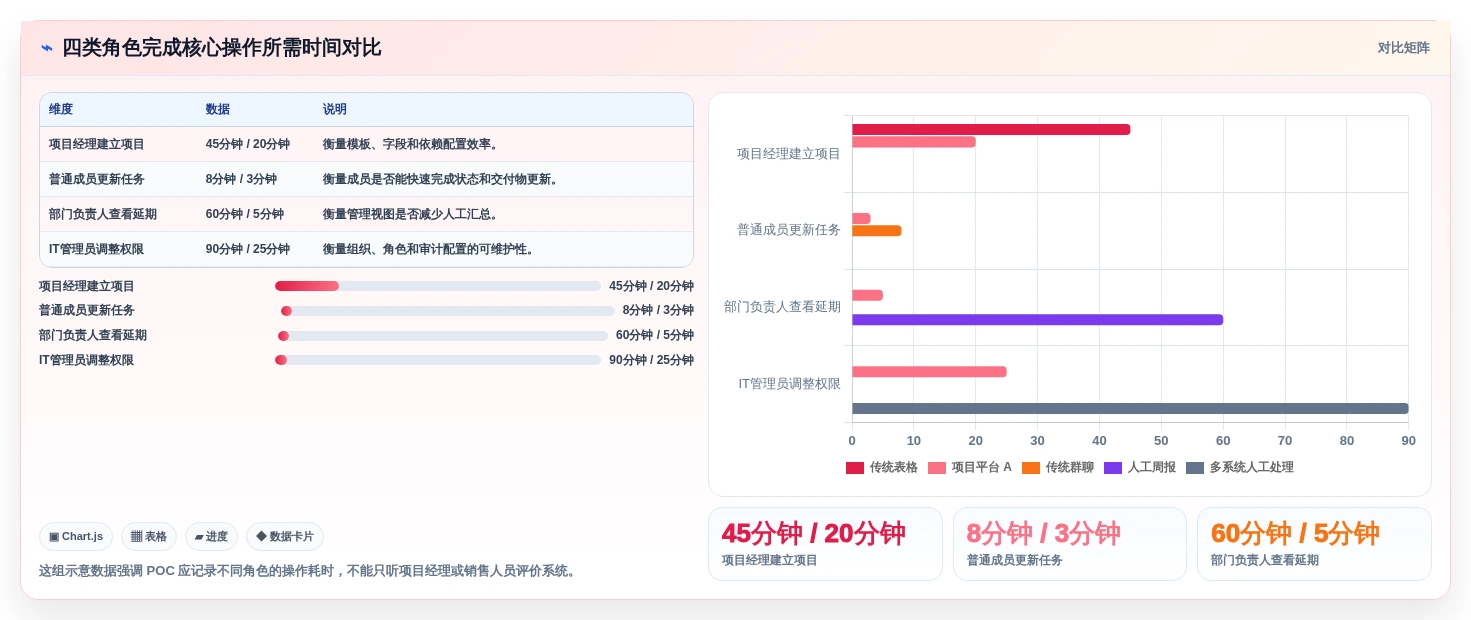This screenshot has width=1471, height=620.
Task: Click description 衡量模板、字段和依赖配置效率
Action: click(x=411, y=144)
